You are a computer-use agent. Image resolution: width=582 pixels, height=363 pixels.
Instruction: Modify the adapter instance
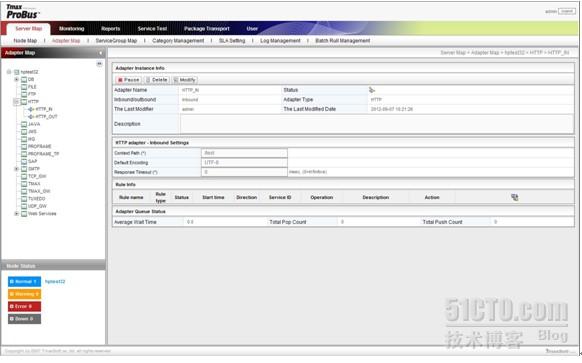point(185,80)
